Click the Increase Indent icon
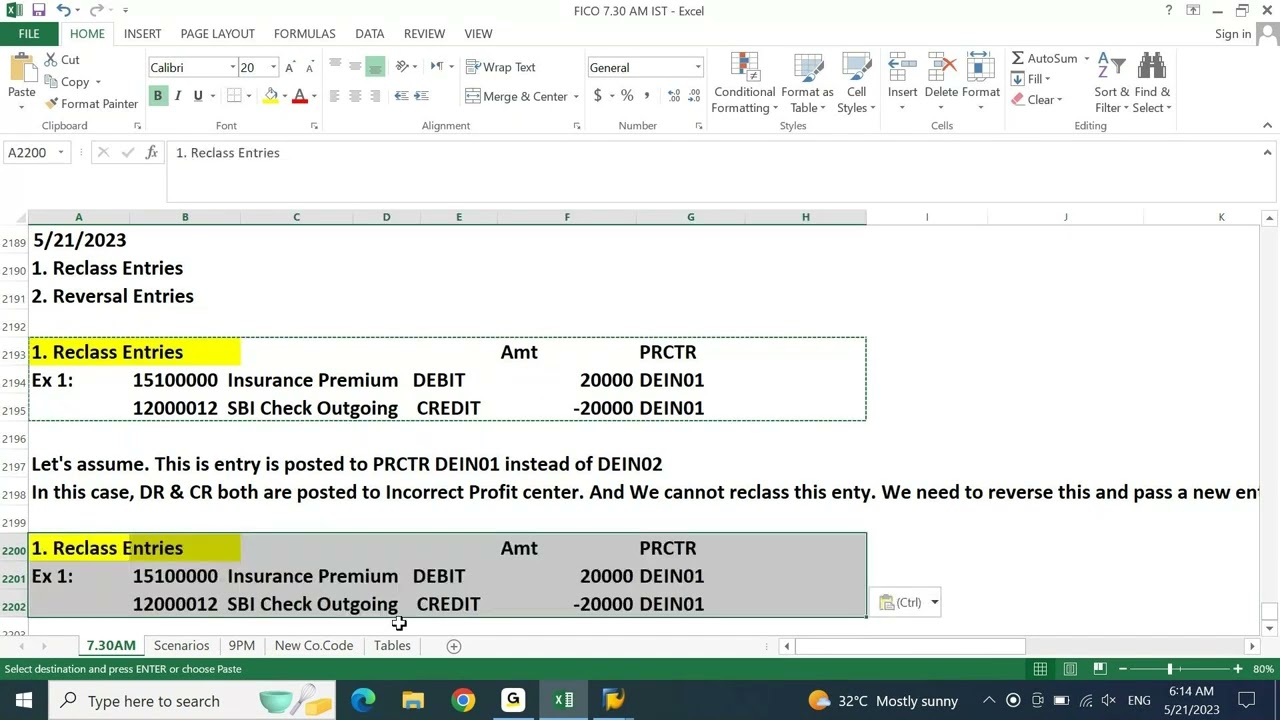The image size is (1280, 720). 421,96
